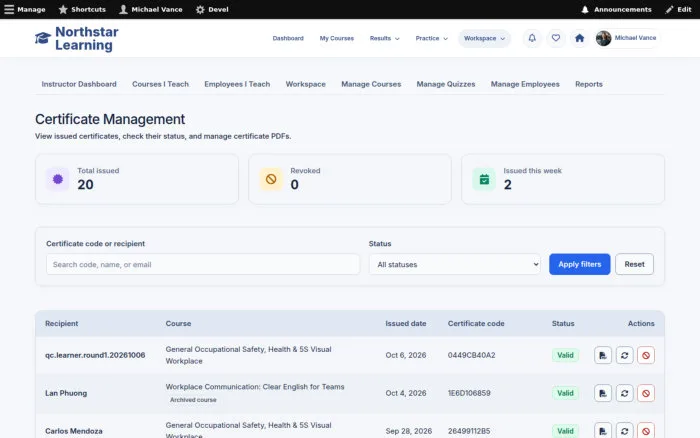Open the notifications bell icon

532,38
